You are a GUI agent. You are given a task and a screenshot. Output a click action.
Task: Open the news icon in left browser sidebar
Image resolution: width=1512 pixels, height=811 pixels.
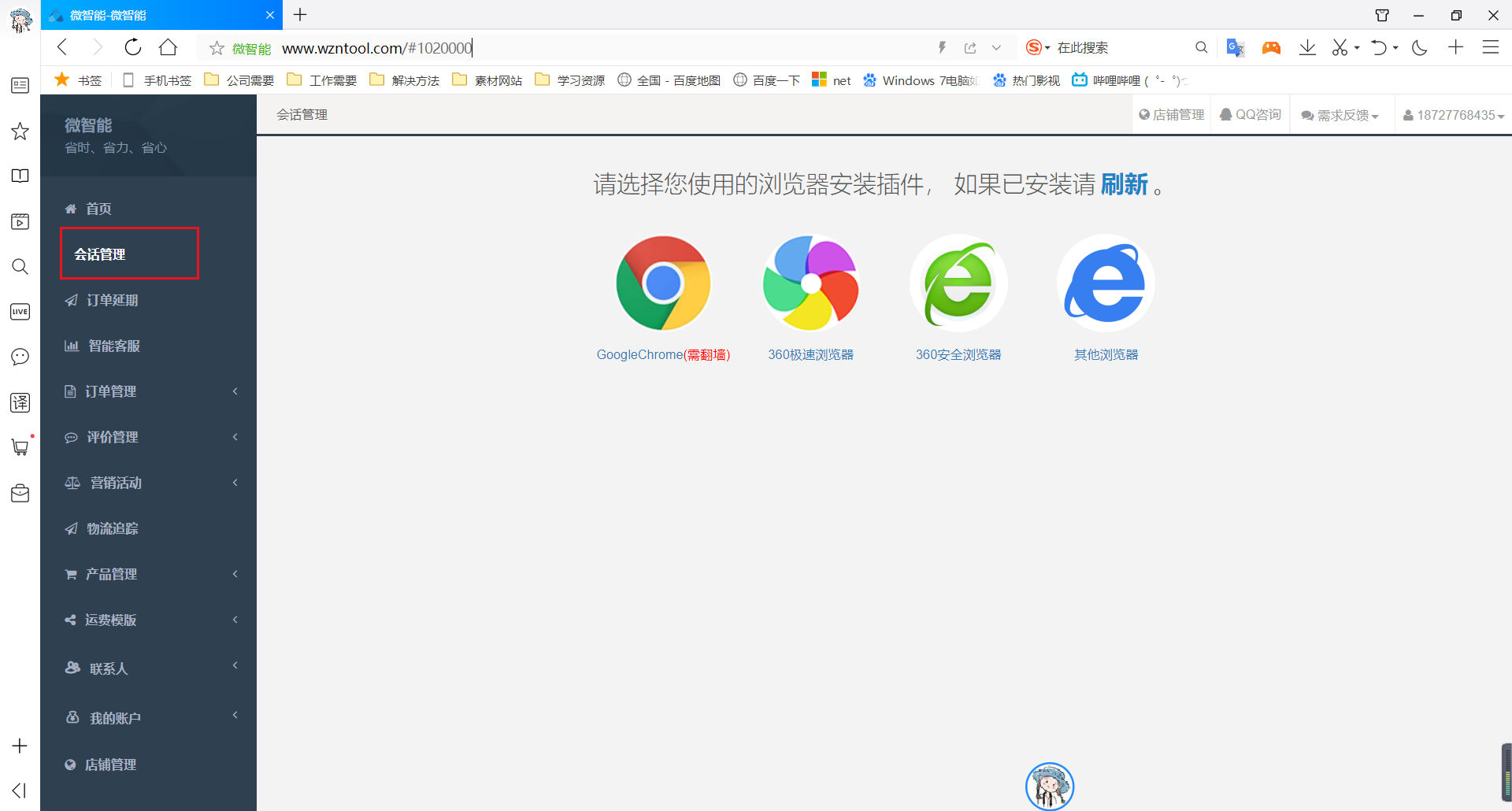point(20,85)
